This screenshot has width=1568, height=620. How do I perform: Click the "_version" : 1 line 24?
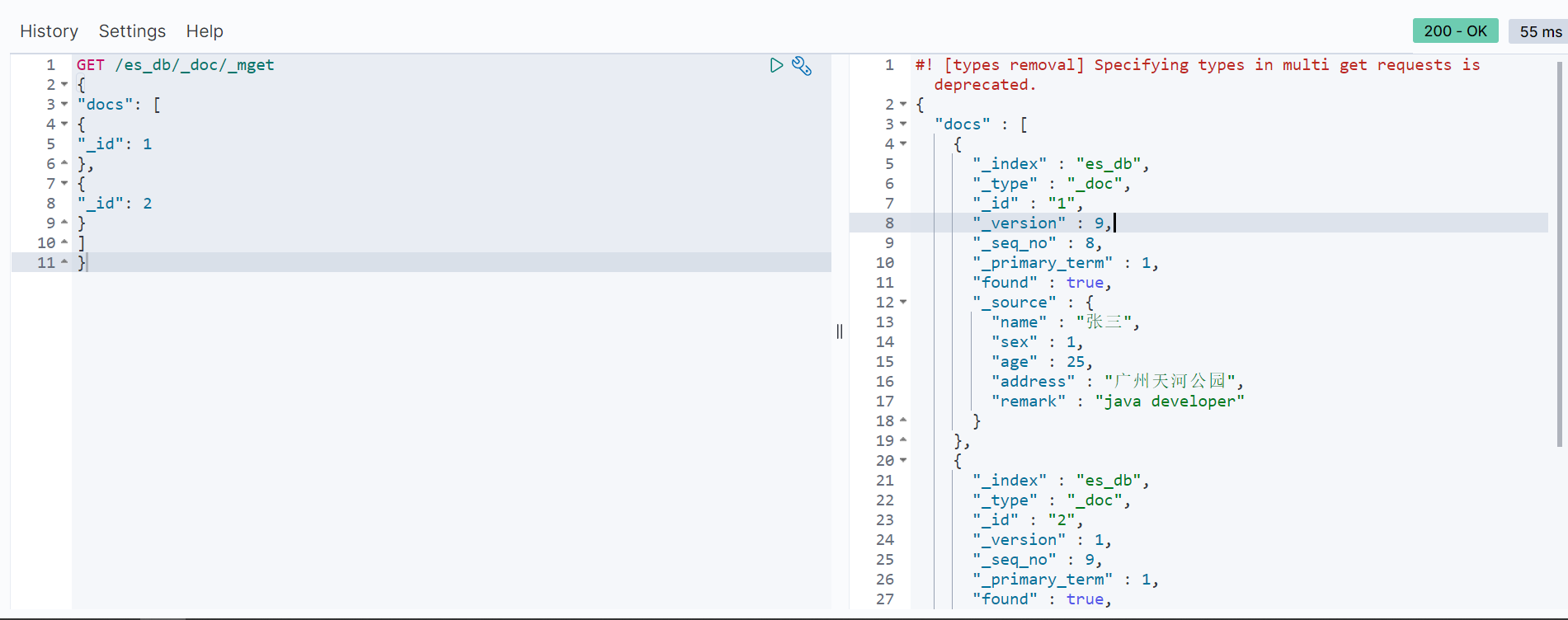pos(1043,540)
